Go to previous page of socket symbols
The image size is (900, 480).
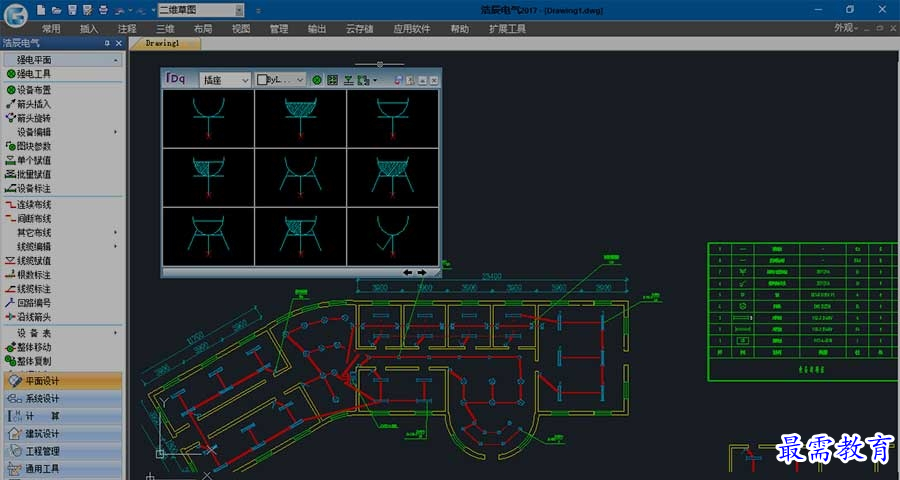(408, 272)
